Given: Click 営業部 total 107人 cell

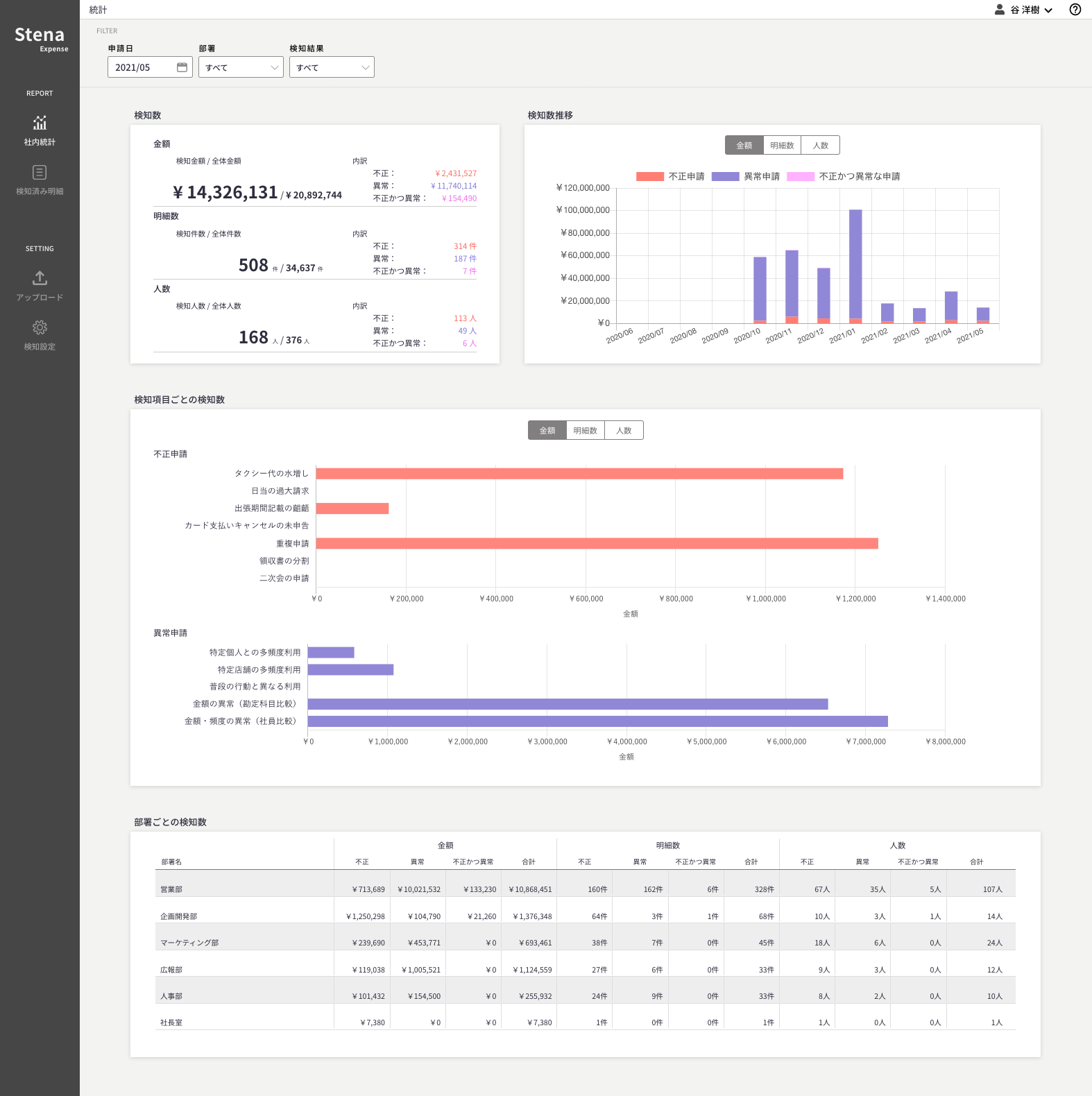Looking at the screenshot, I should [x=993, y=889].
